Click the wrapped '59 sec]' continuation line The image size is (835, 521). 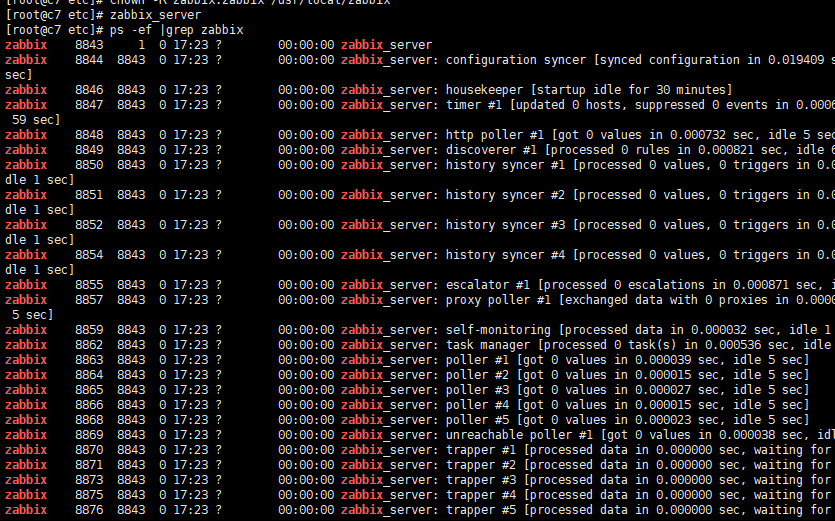(x=36, y=120)
